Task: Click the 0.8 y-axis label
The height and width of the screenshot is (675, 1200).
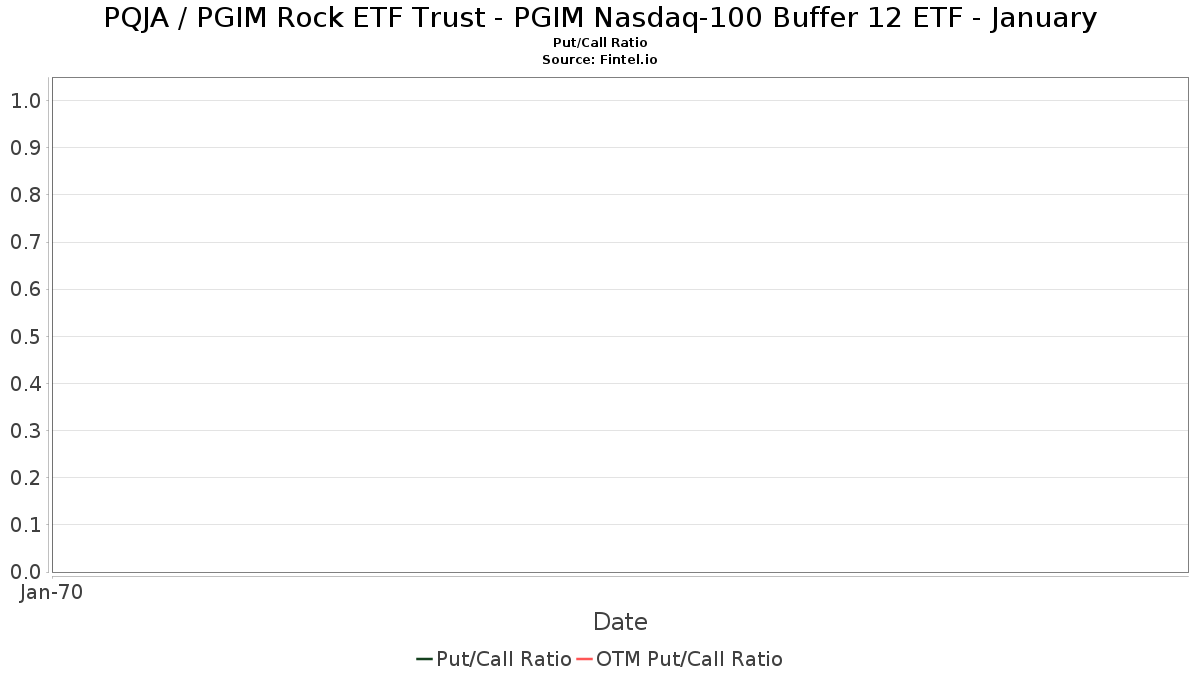Action: [x=25, y=194]
